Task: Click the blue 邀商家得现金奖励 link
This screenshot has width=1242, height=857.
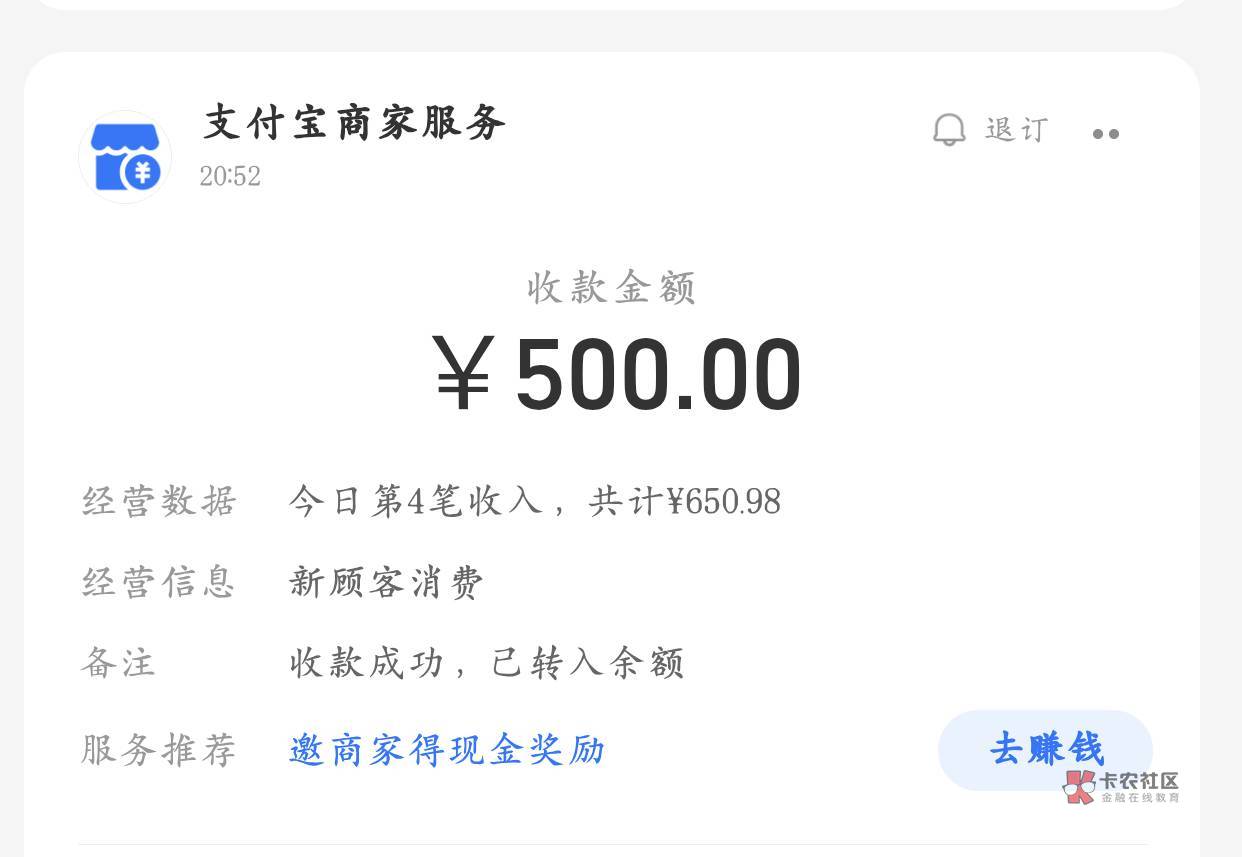Action: coord(447,750)
